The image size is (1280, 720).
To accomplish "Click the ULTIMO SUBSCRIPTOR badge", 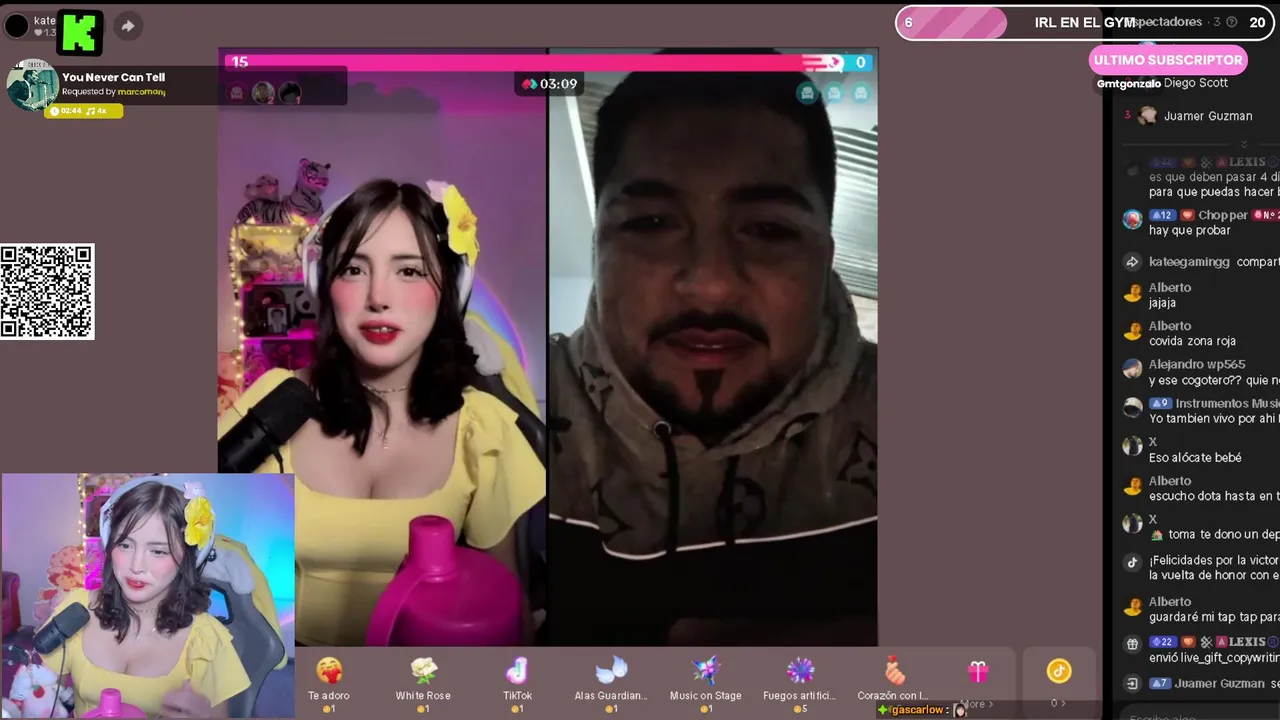I will (1168, 60).
